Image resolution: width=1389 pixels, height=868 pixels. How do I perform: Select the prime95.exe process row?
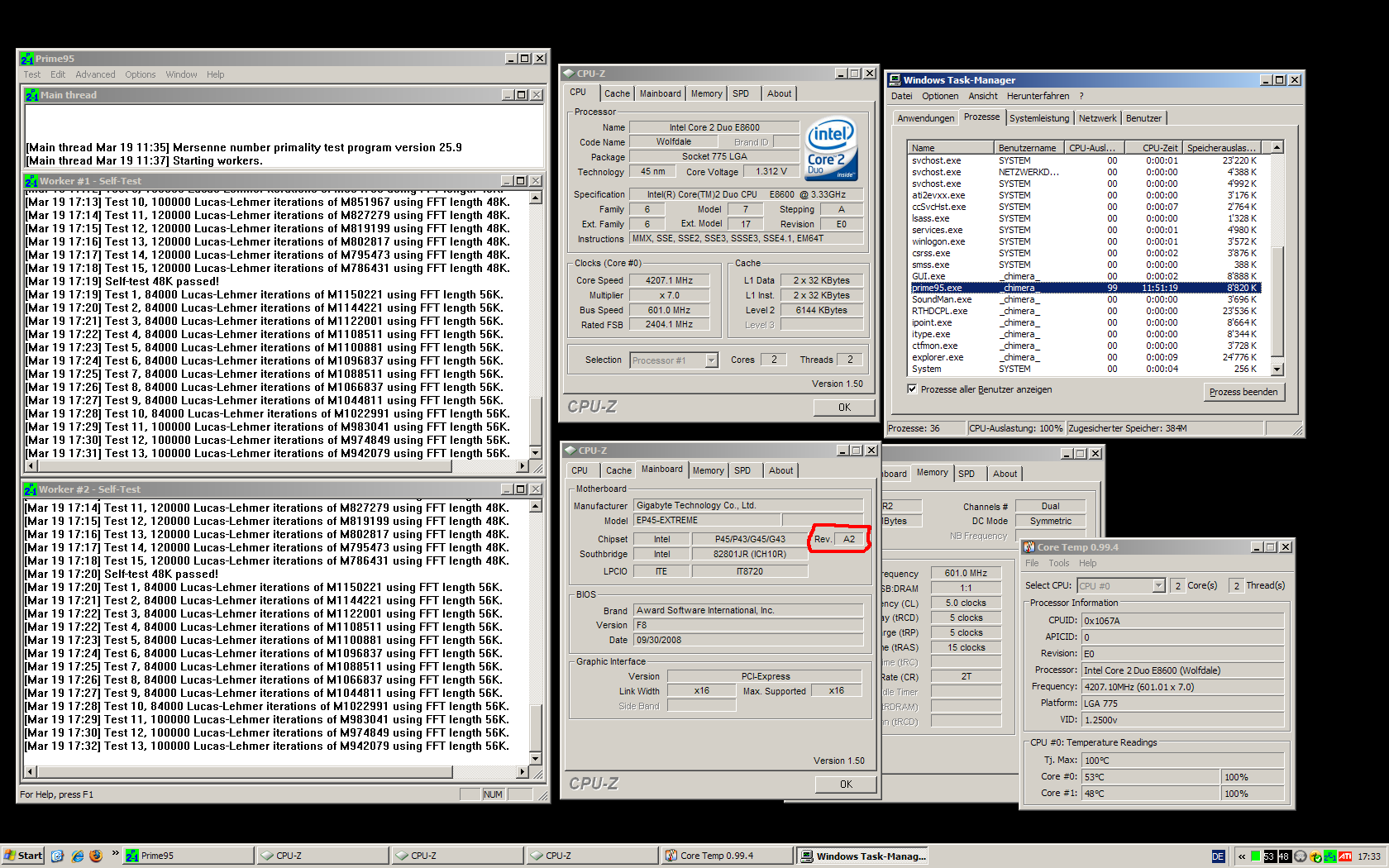pos(1086,288)
